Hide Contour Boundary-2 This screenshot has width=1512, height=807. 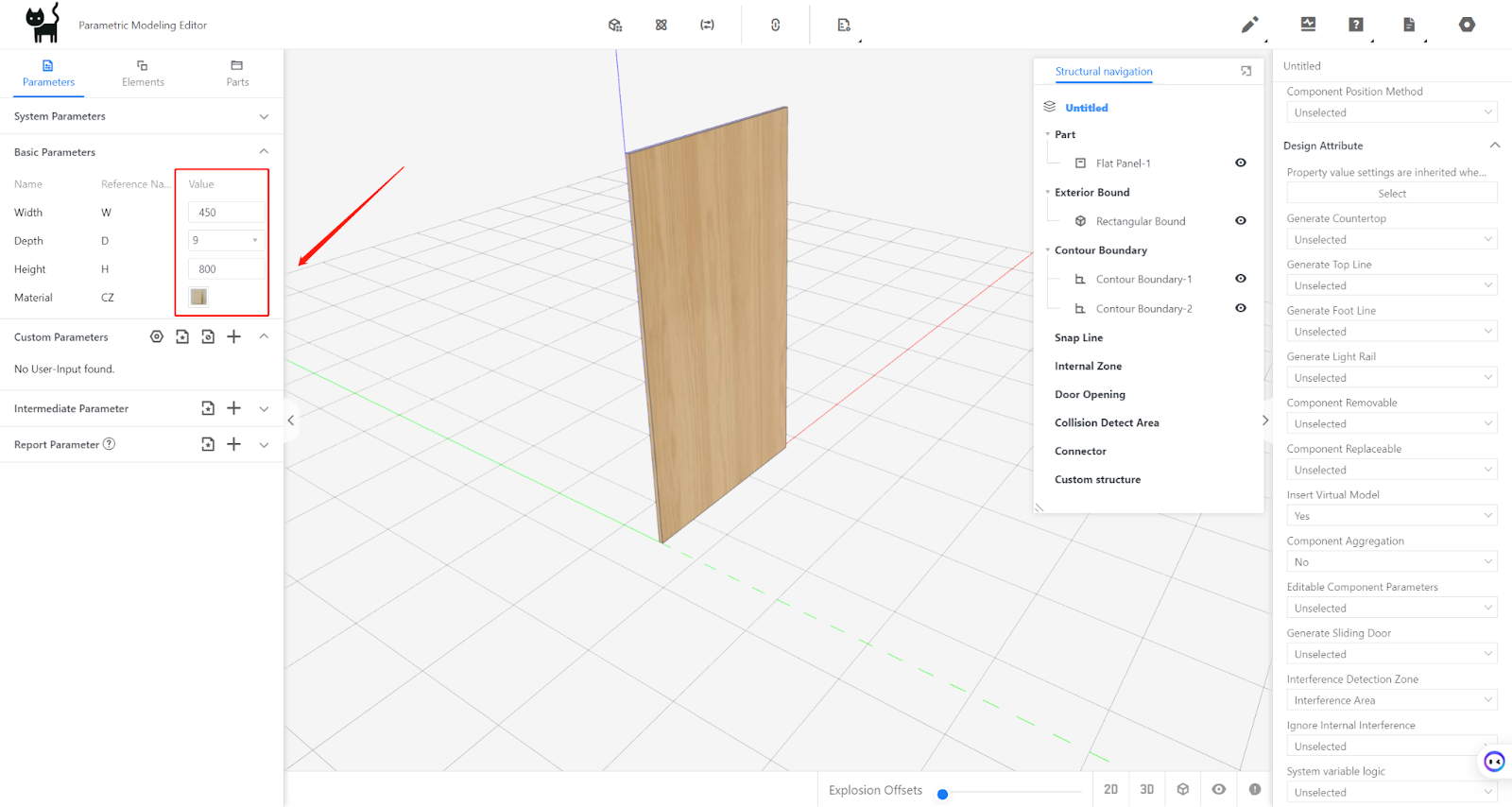click(x=1241, y=308)
